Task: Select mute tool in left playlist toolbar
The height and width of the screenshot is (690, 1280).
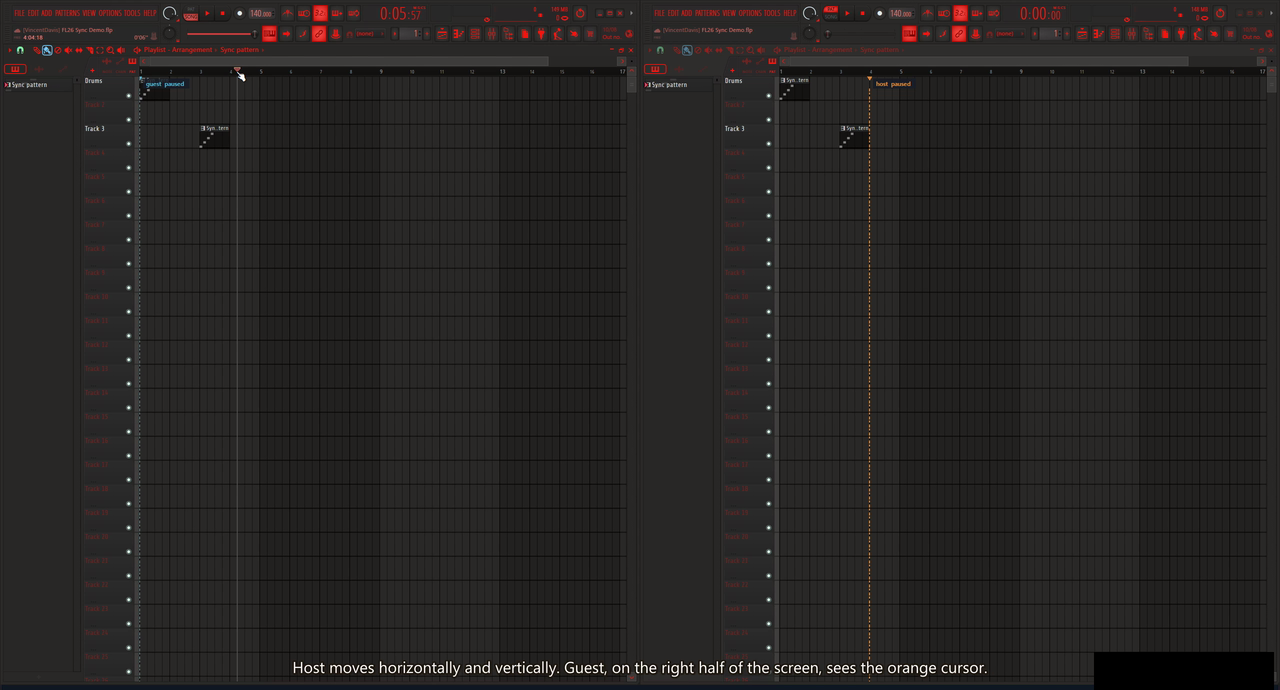Action: (x=68, y=50)
